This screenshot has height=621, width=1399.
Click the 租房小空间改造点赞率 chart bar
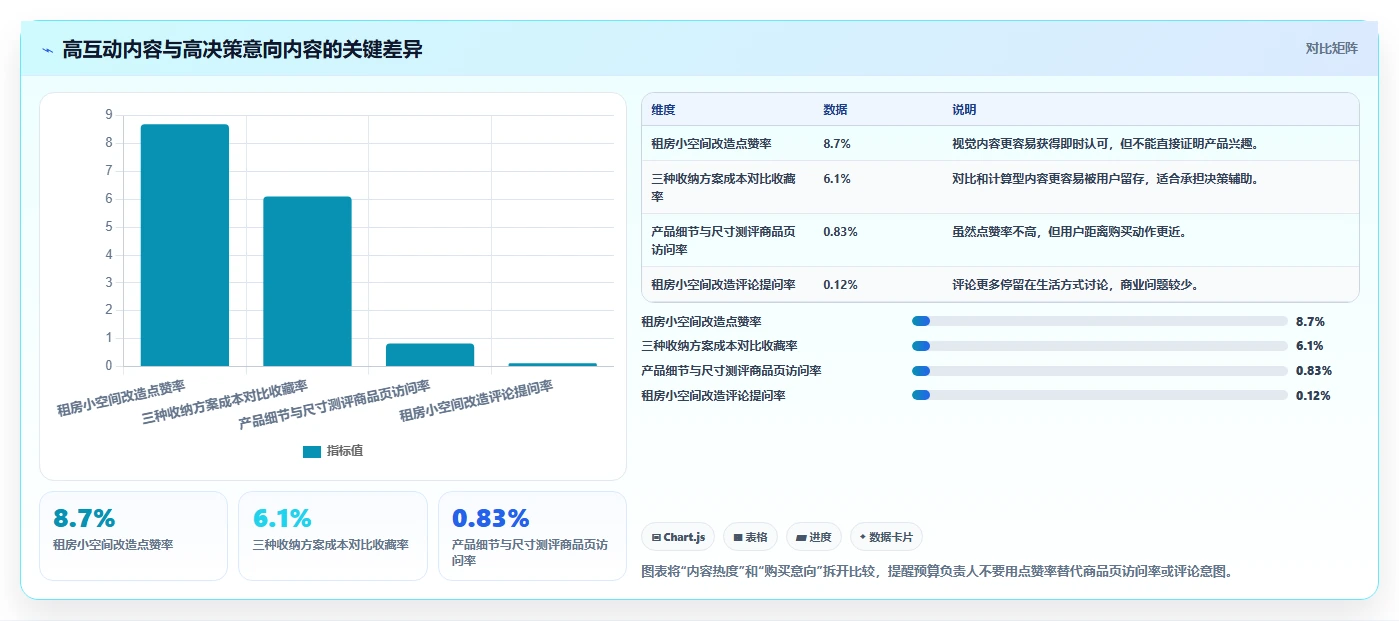click(185, 245)
